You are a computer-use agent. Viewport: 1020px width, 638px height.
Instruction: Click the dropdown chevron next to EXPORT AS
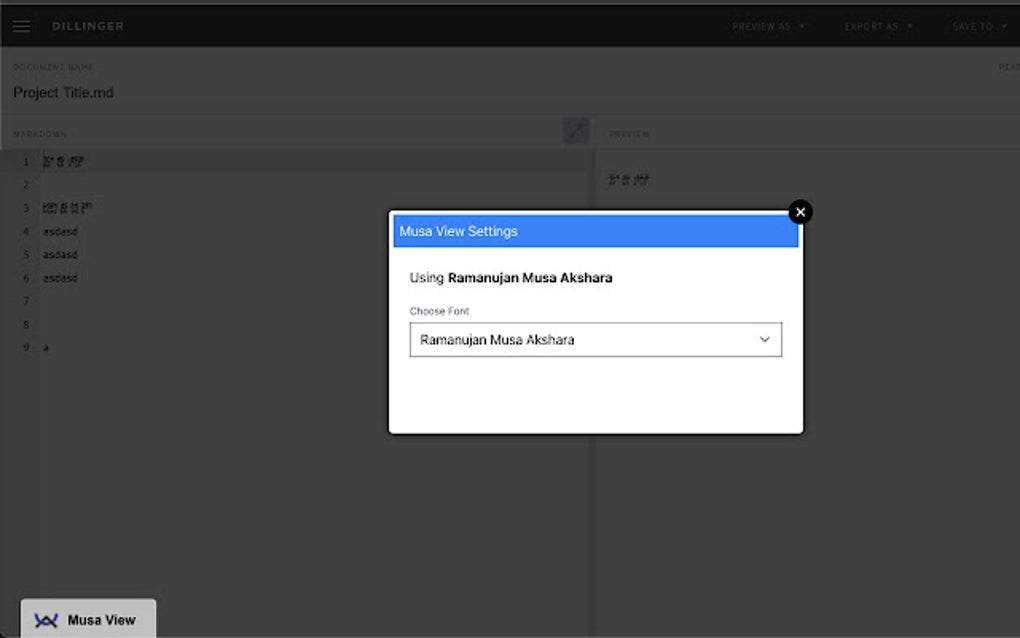(x=909, y=26)
